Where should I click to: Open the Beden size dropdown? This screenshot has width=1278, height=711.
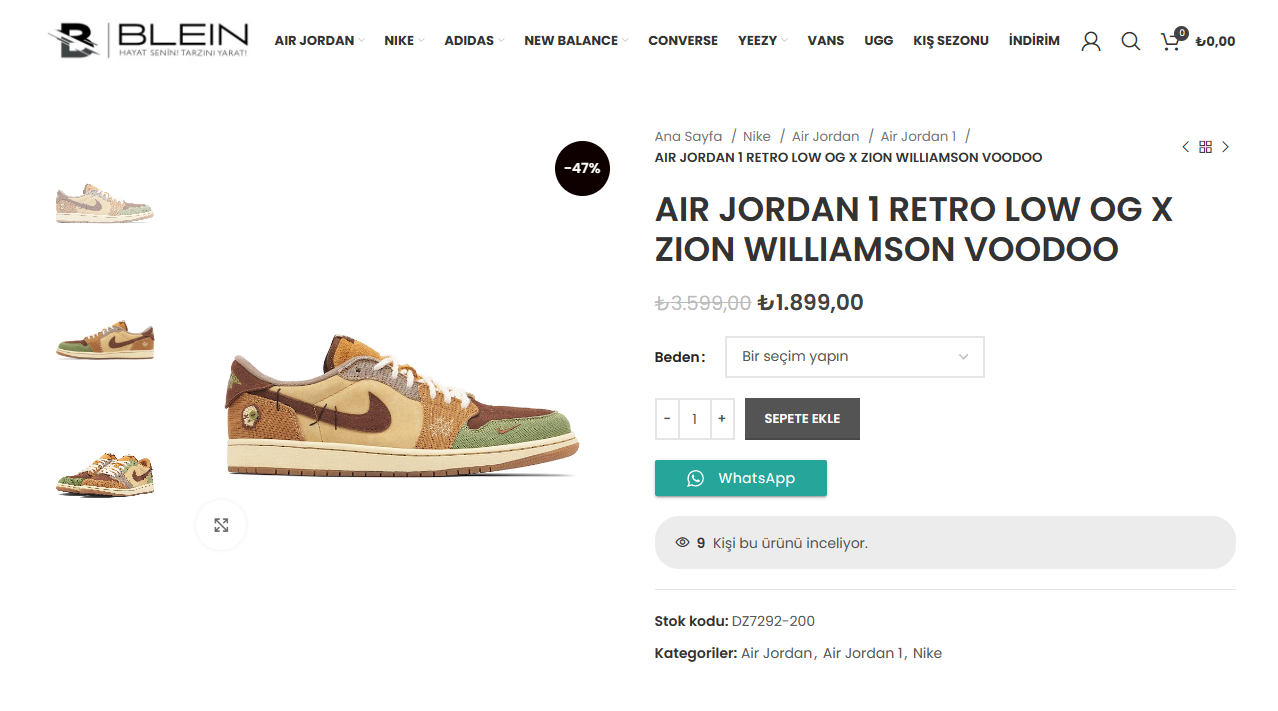[x=855, y=357]
